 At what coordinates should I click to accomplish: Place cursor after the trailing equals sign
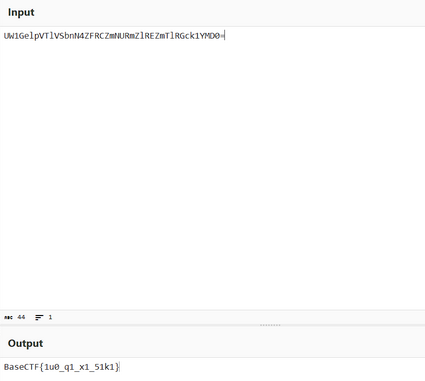coord(225,36)
